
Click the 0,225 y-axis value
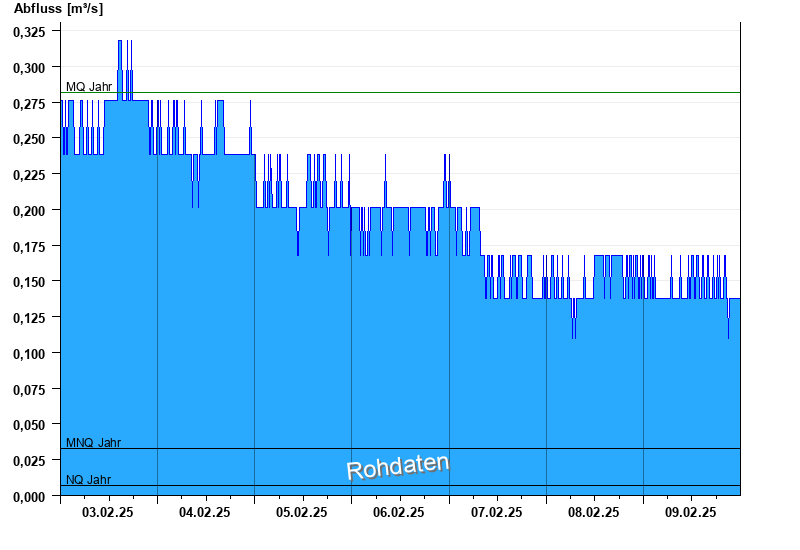tap(29, 175)
